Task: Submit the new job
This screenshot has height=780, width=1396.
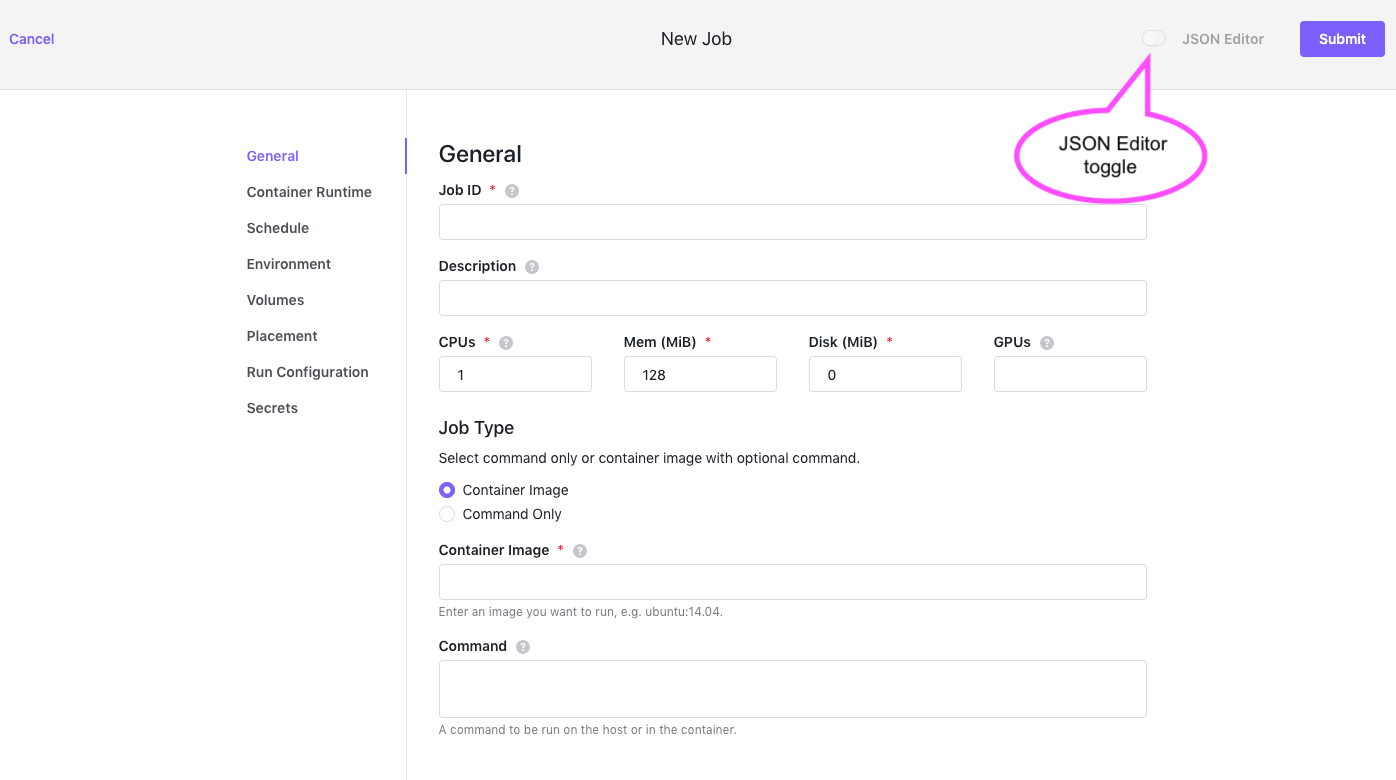Action: pos(1342,39)
